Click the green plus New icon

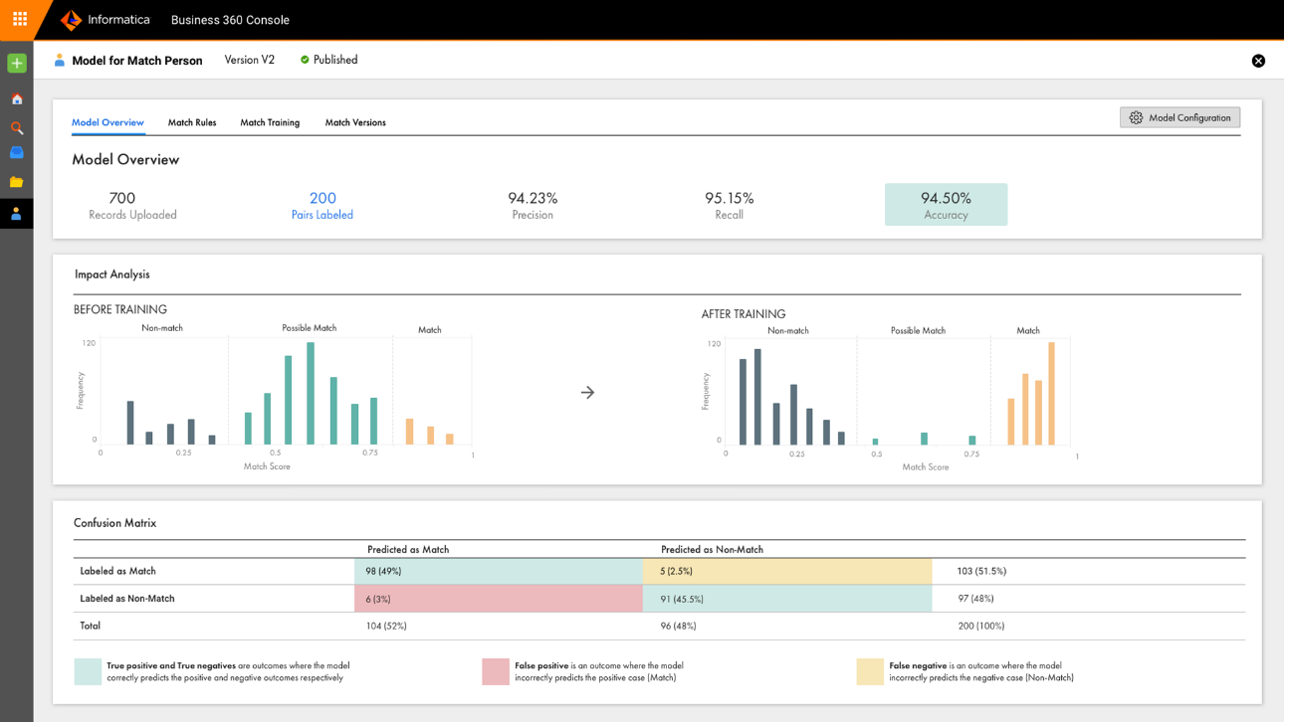(x=17, y=63)
